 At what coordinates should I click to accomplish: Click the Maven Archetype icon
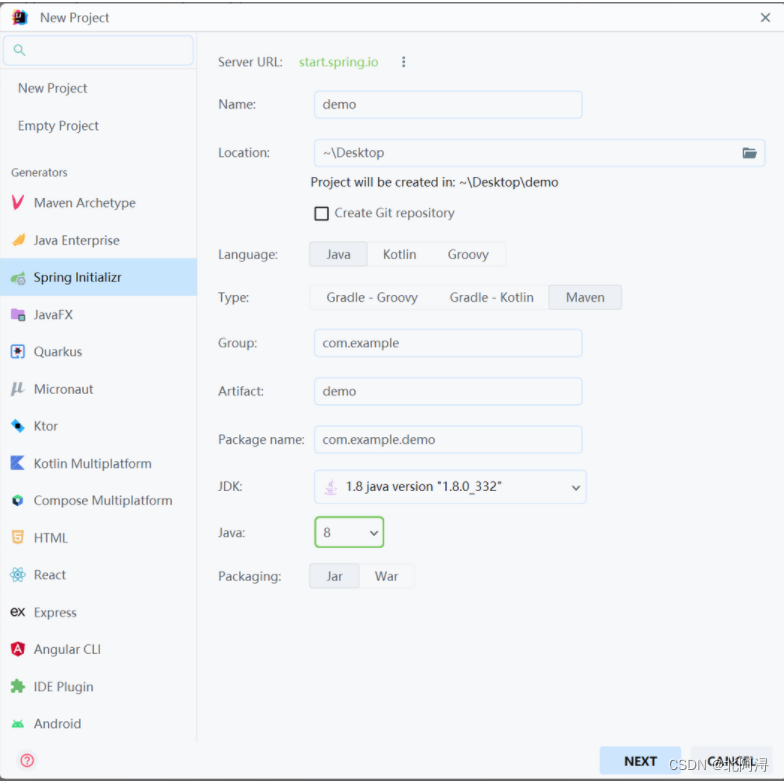(x=18, y=202)
